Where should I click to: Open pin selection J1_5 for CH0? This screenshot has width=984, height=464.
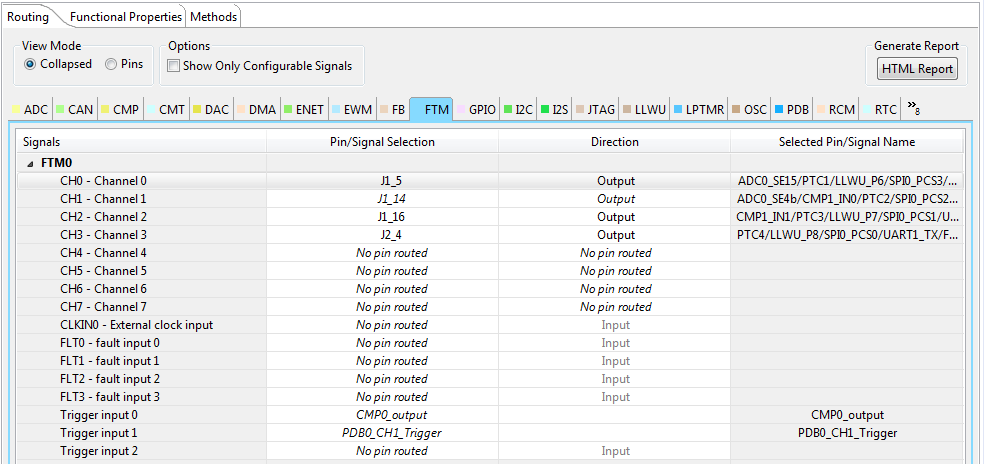(x=382, y=181)
